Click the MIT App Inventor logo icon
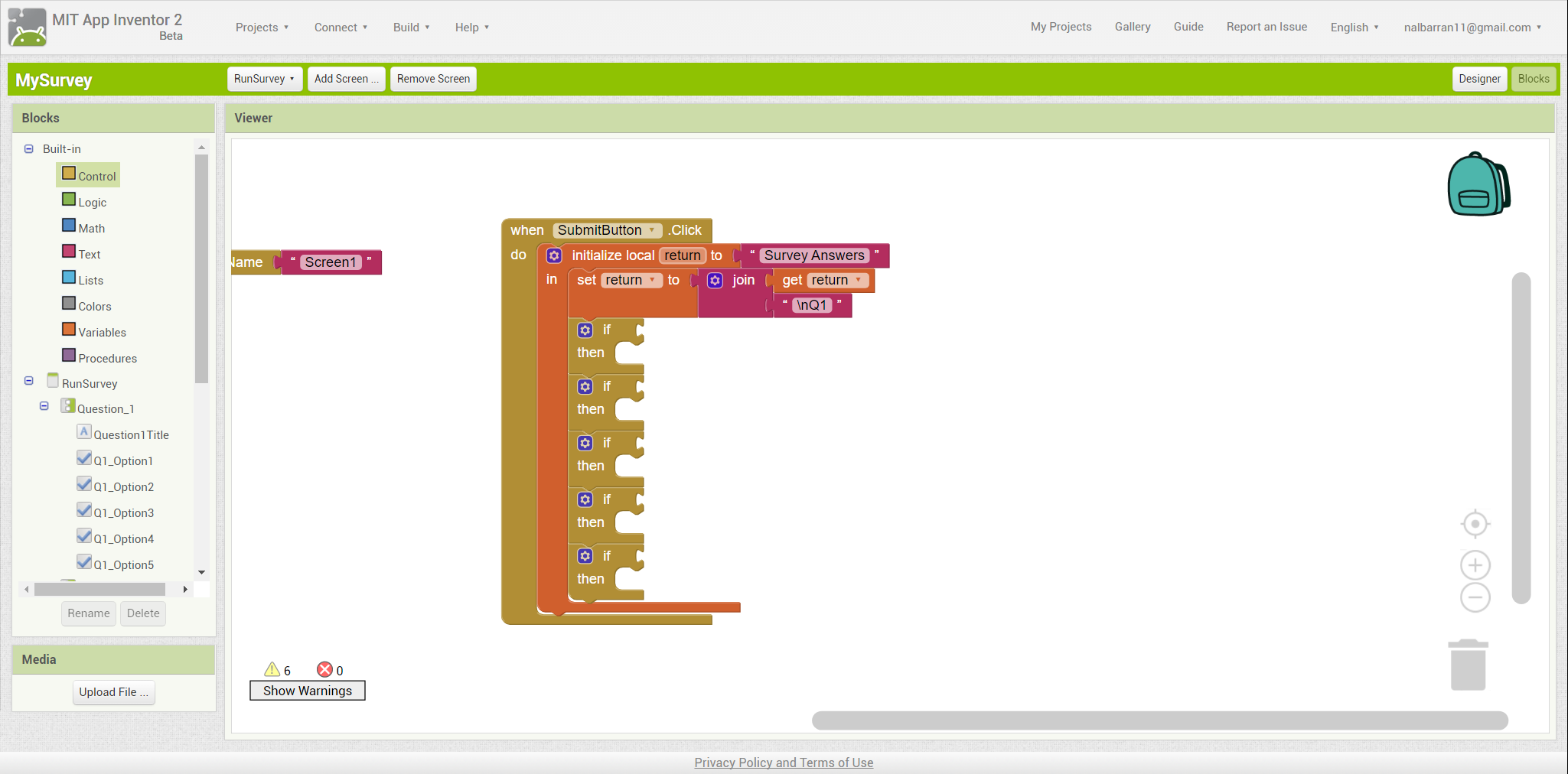Viewport: 1568px width, 774px height. pos(28,28)
